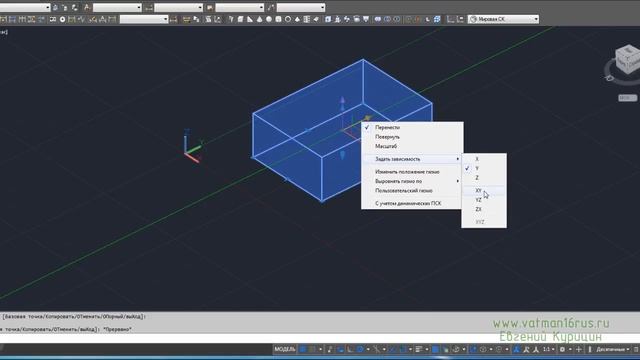Click the table style icon

tap(210, 7)
